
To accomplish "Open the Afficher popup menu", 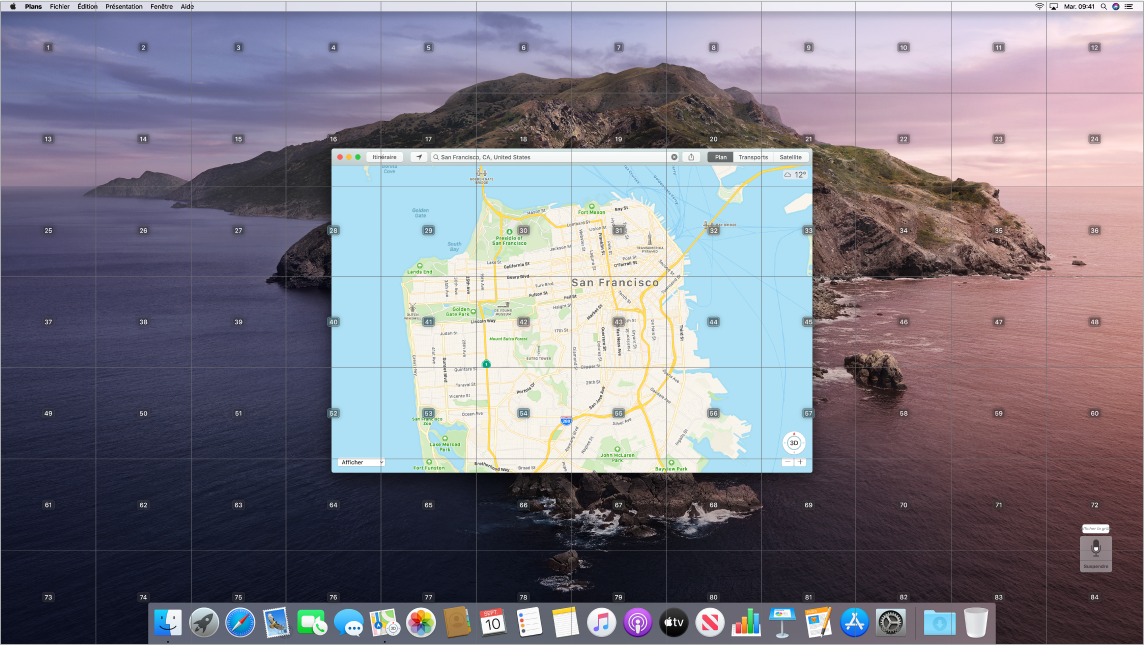I will point(361,462).
